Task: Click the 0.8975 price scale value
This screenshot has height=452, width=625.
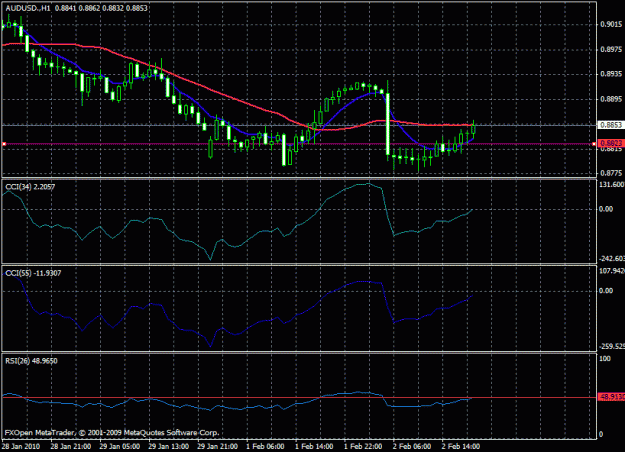Action: (x=611, y=49)
